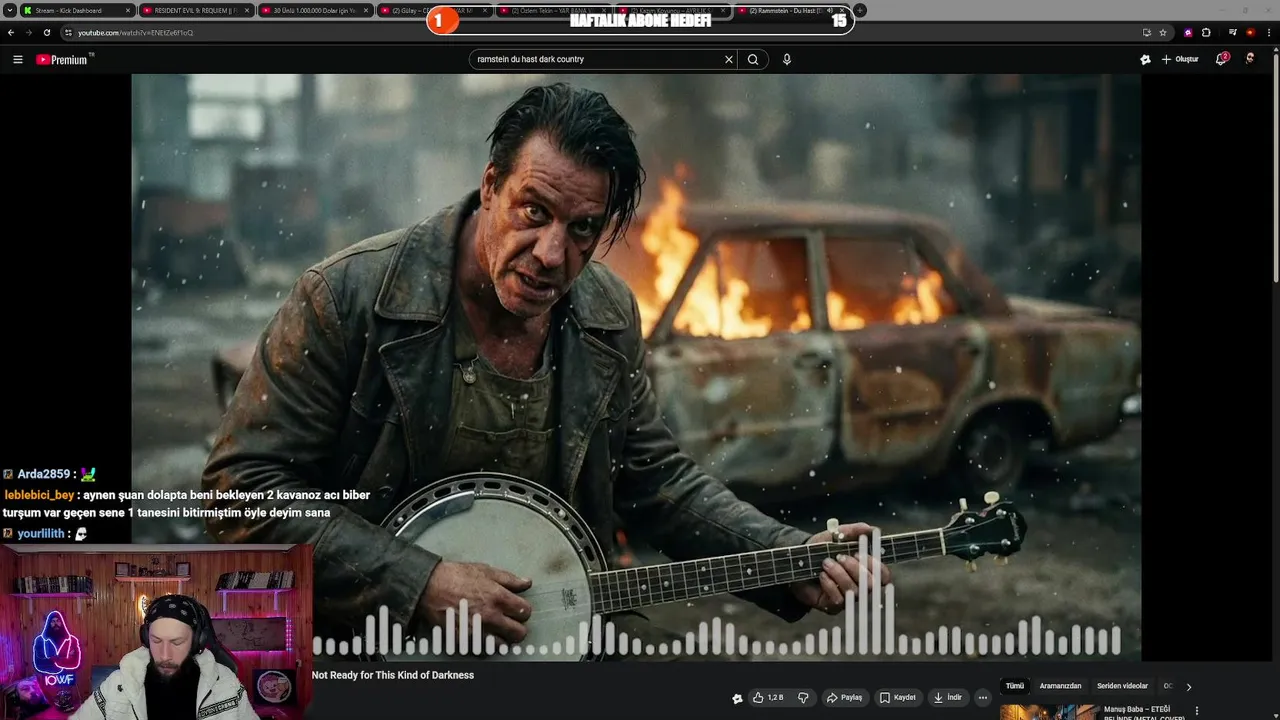Open YouTube account avatar menu

point(1250,60)
